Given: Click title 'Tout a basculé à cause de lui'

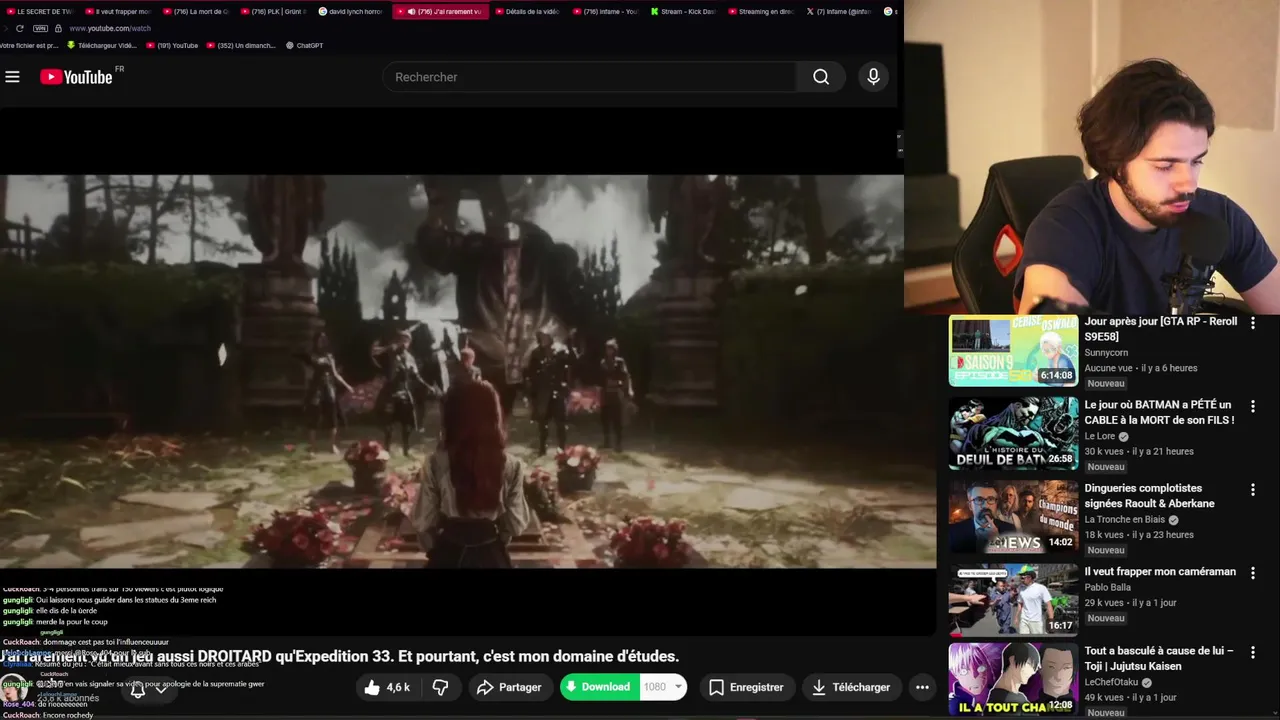Looking at the screenshot, I should (x=1159, y=658).
